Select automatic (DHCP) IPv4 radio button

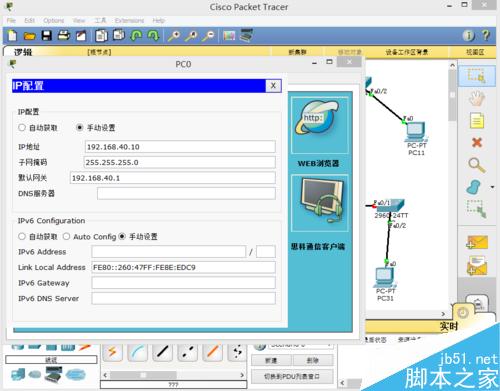click(x=22, y=127)
